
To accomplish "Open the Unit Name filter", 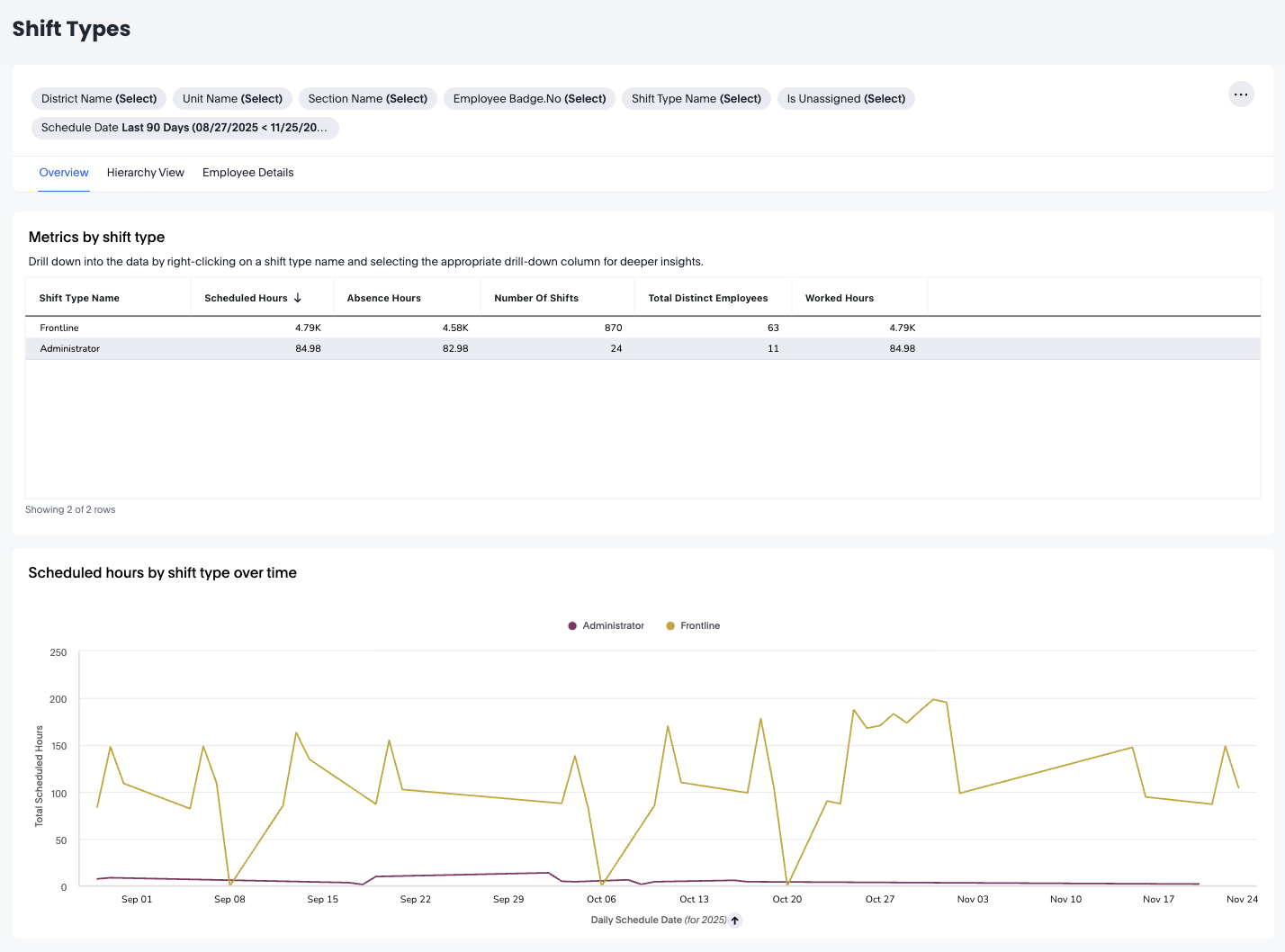I will pos(232,99).
